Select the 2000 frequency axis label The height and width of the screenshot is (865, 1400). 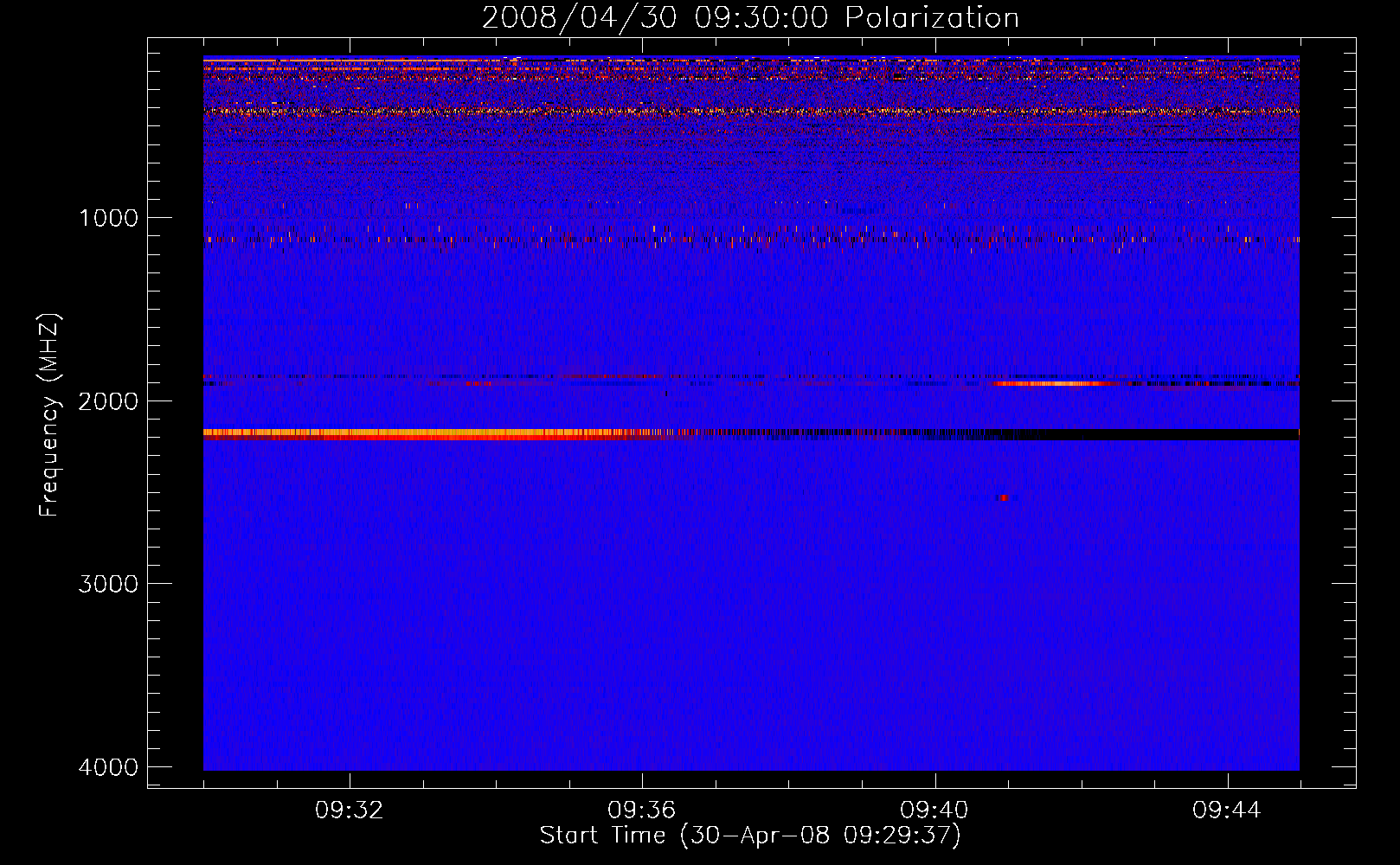point(108,401)
